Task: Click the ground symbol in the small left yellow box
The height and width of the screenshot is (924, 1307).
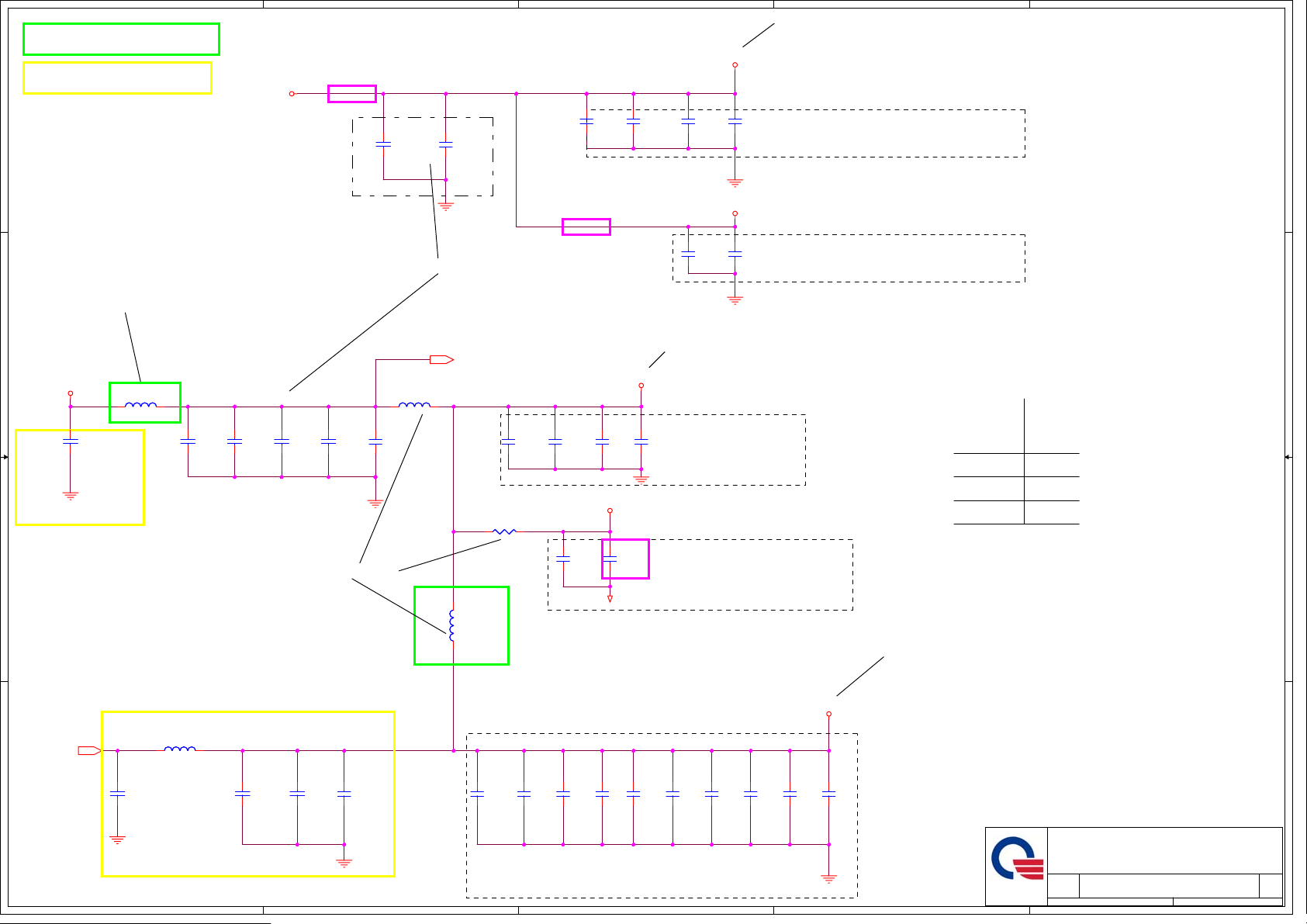Action: point(71,496)
